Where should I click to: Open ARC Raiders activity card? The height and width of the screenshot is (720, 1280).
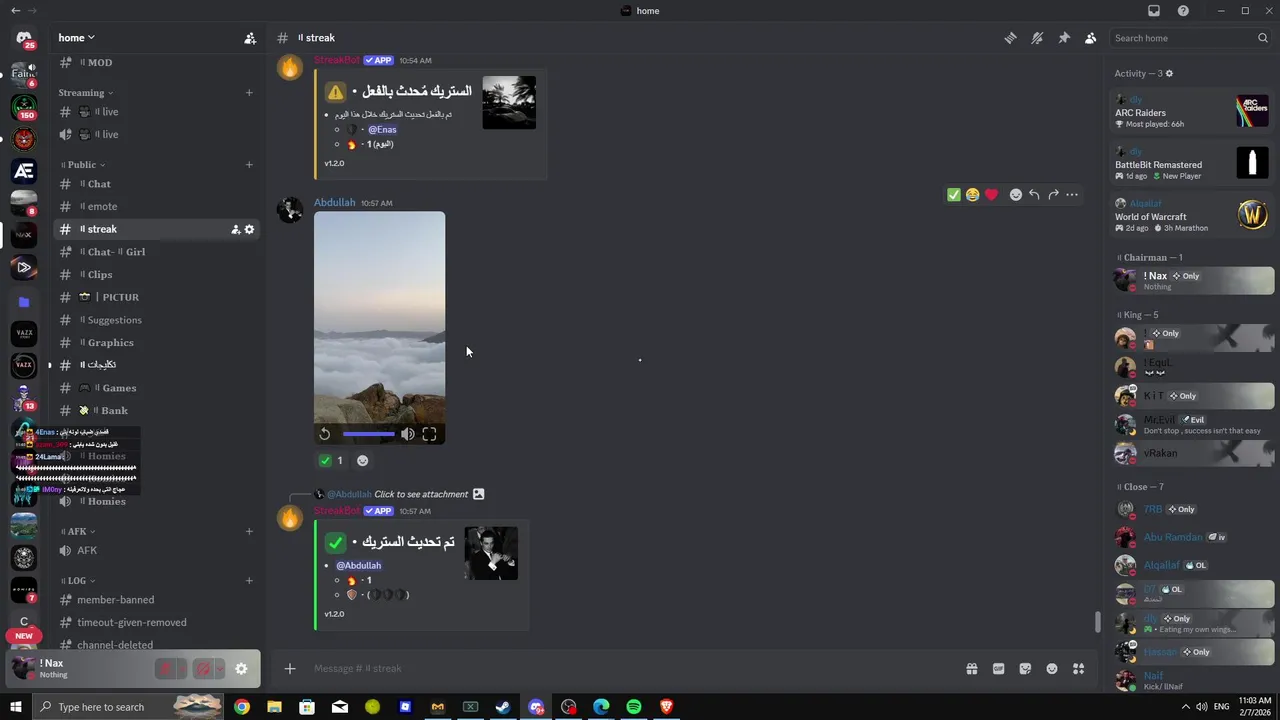(x=1192, y=112)
